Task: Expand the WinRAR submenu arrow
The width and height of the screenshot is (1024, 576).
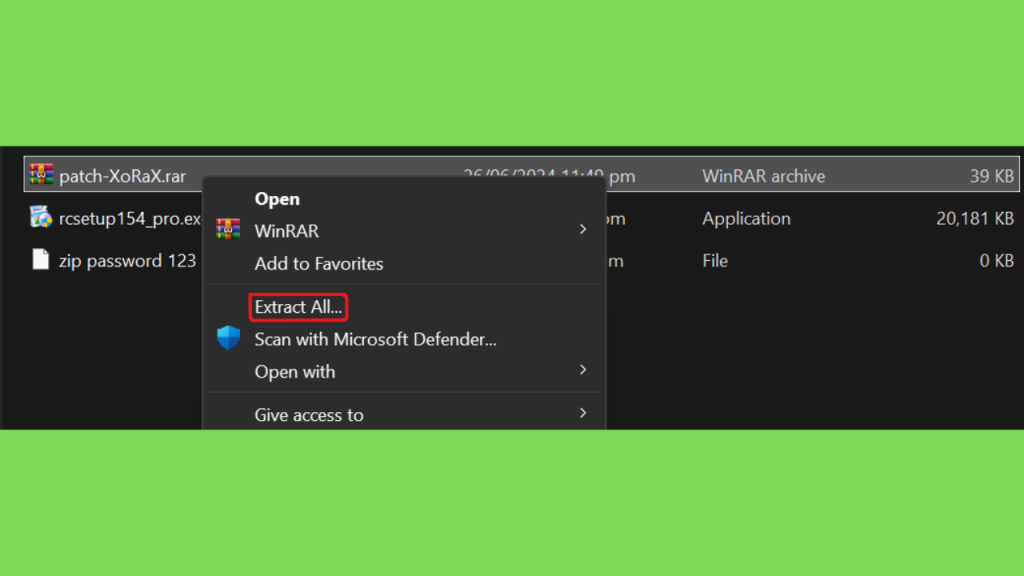Action: pos(583,229)
